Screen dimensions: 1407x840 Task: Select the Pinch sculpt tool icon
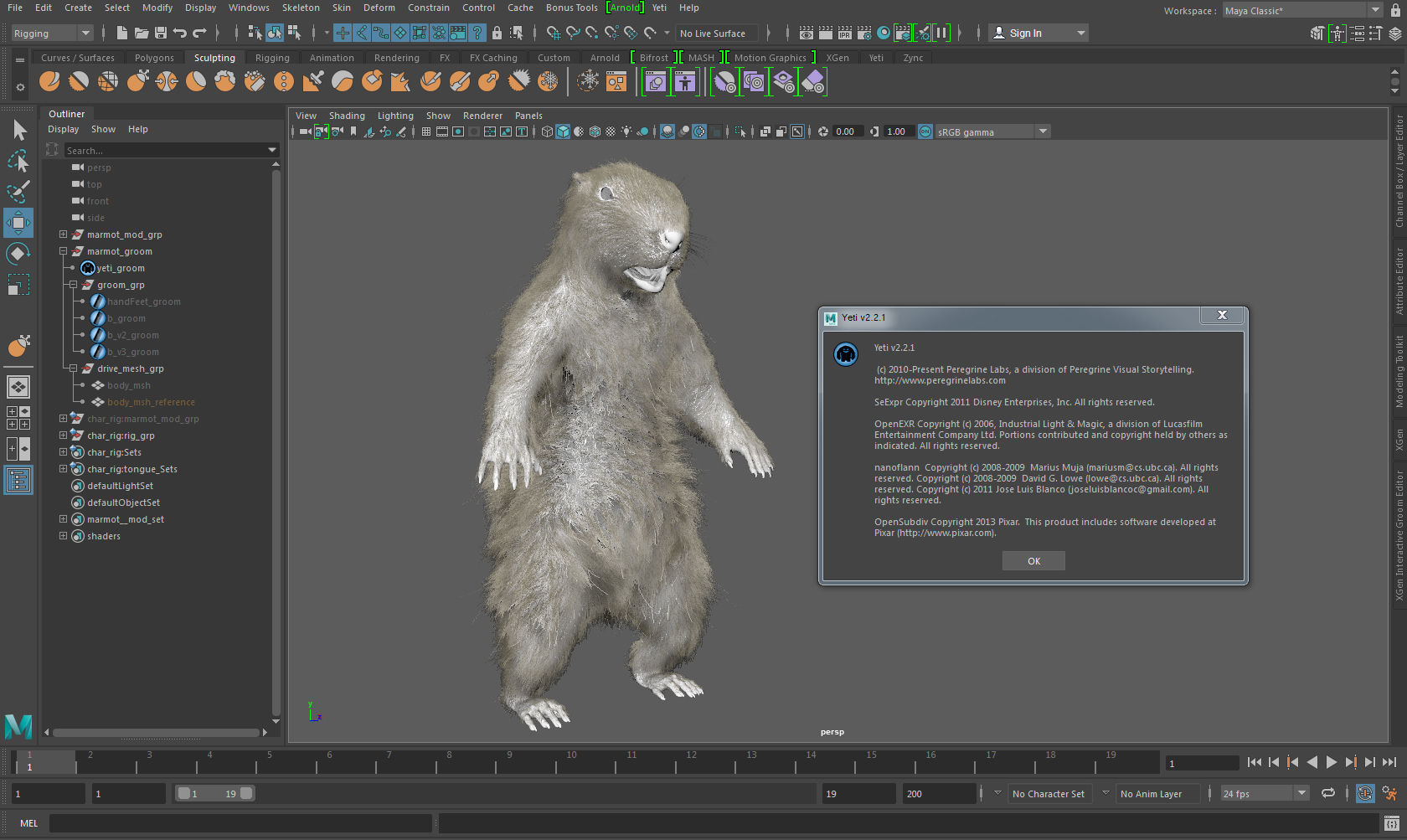click(167, 81)
